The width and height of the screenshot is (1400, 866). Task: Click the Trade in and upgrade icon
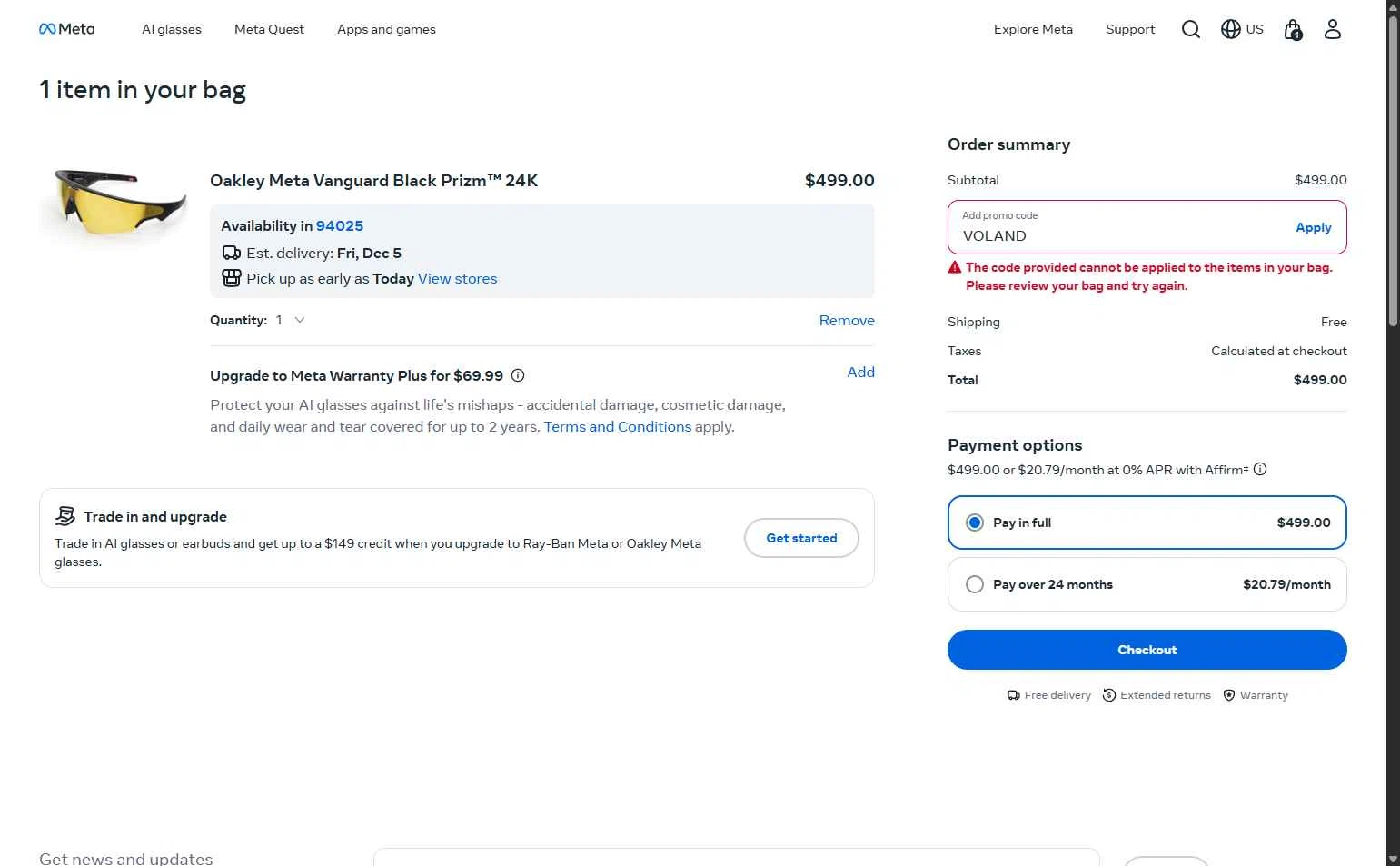tap(65, 516)
